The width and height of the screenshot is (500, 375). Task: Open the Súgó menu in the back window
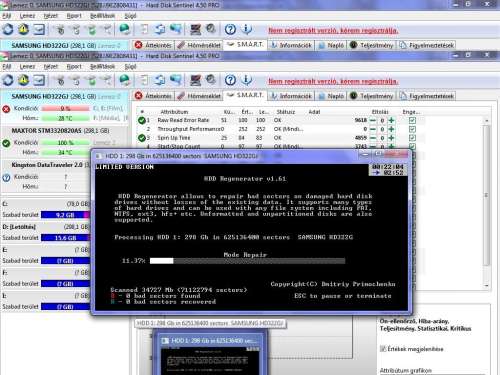tap(130, 16)
